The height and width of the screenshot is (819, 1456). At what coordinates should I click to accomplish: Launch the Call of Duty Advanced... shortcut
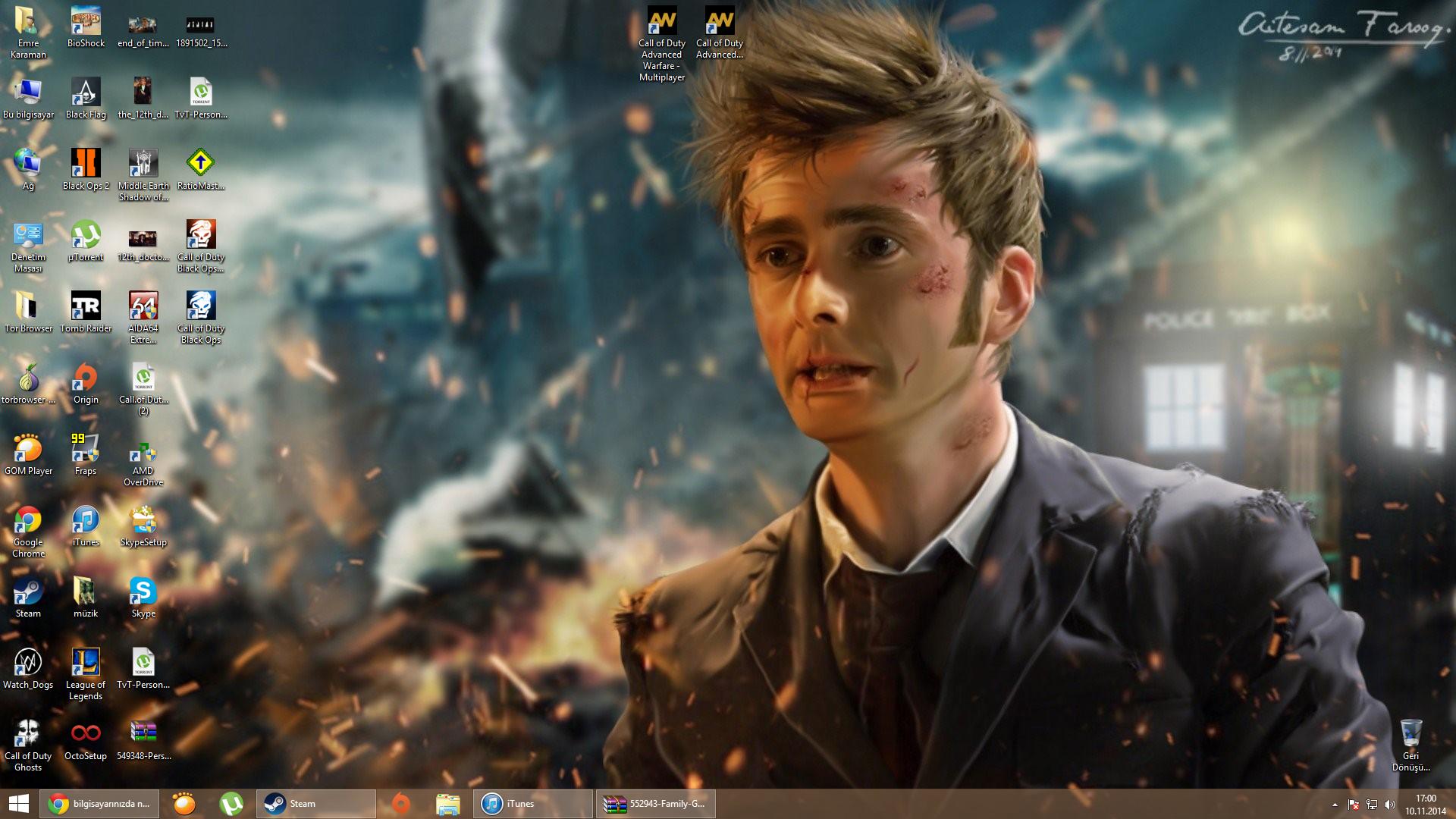click(720, 32)
